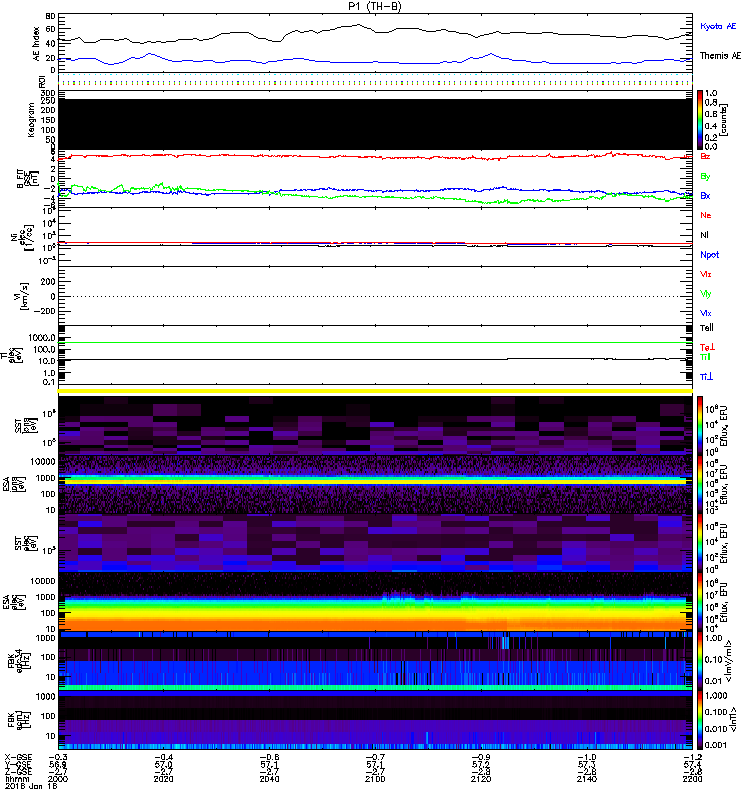
Task: Click the green By legend label
Action: point(705,177)
